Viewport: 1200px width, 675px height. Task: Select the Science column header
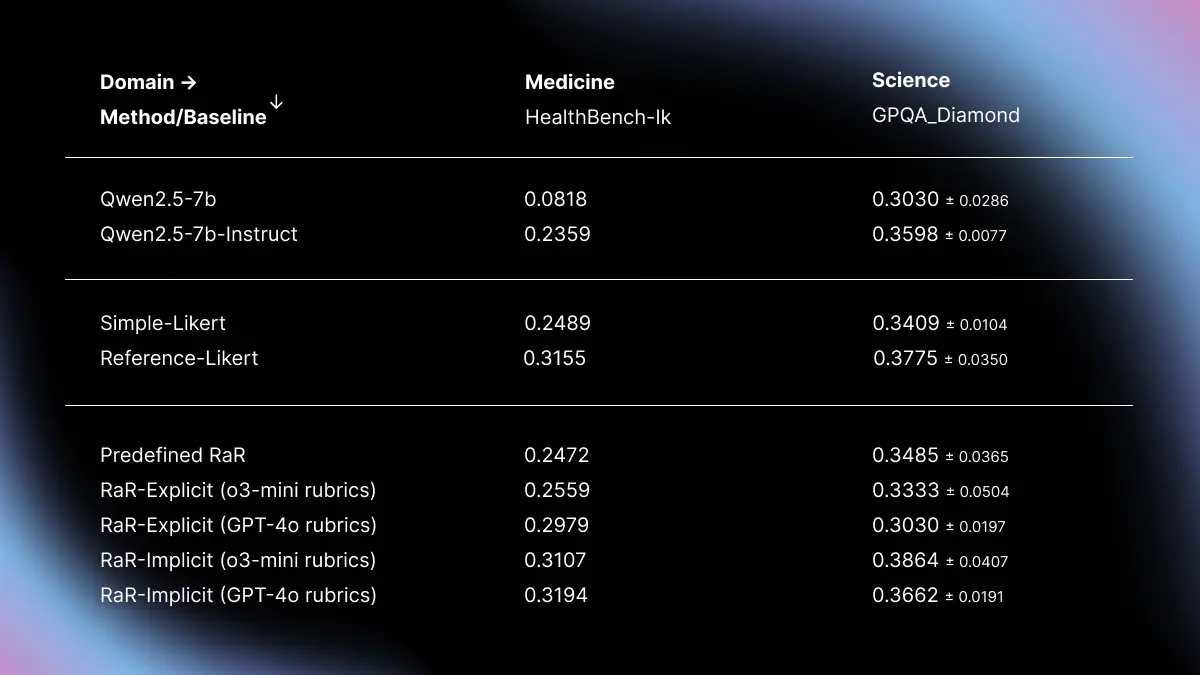(x=911, y=80)
